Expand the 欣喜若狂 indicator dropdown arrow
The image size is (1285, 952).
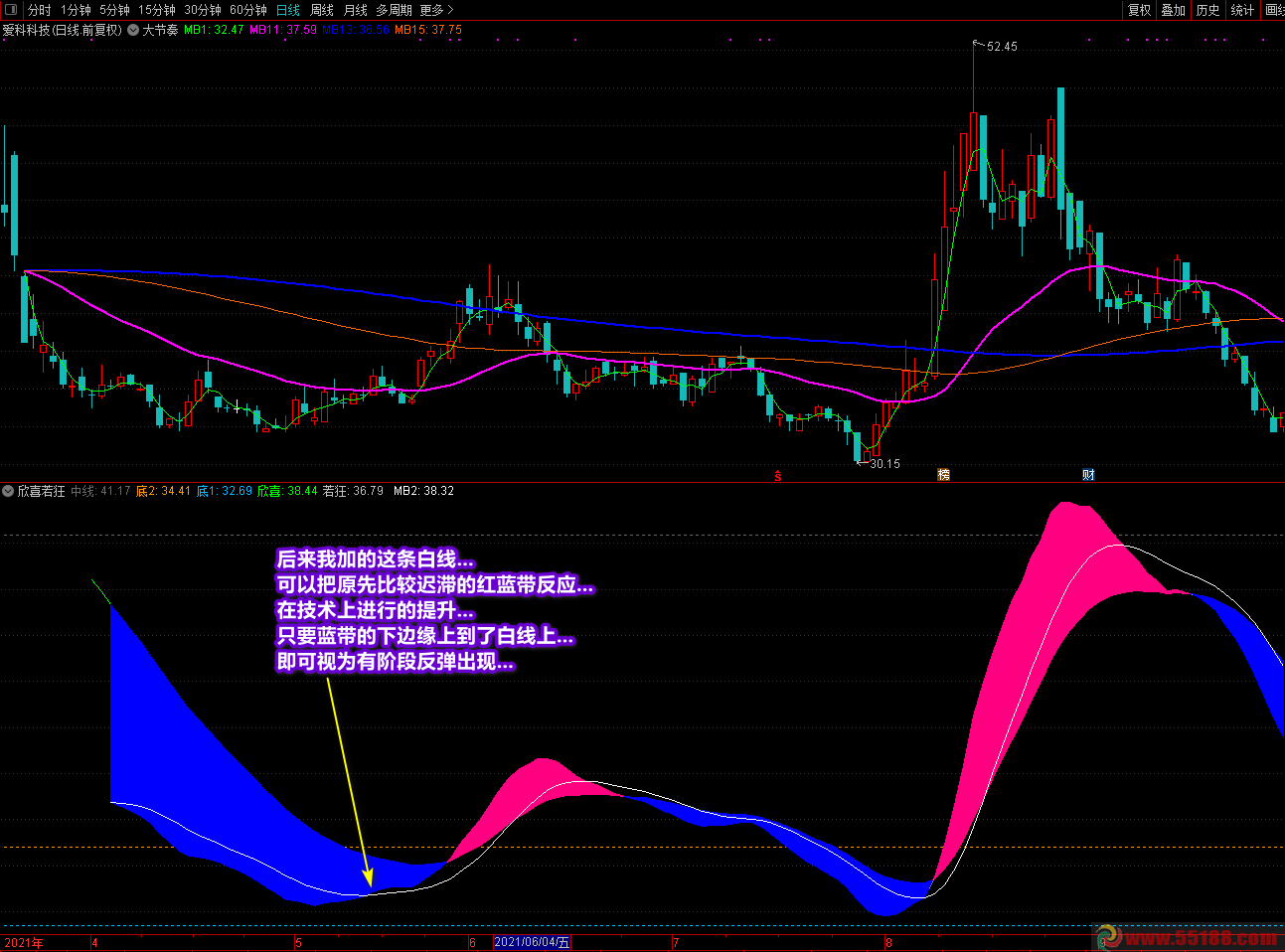coord(8,491)
